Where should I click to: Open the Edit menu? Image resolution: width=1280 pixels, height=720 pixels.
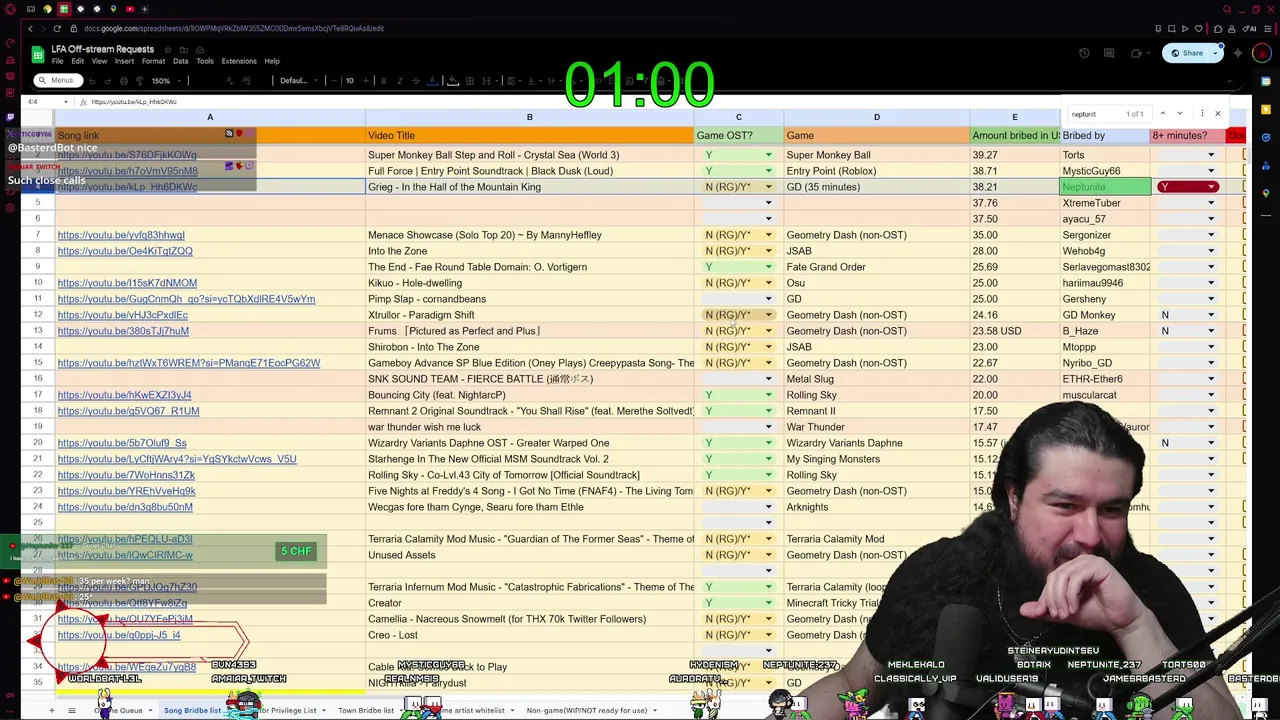(77, 61)
